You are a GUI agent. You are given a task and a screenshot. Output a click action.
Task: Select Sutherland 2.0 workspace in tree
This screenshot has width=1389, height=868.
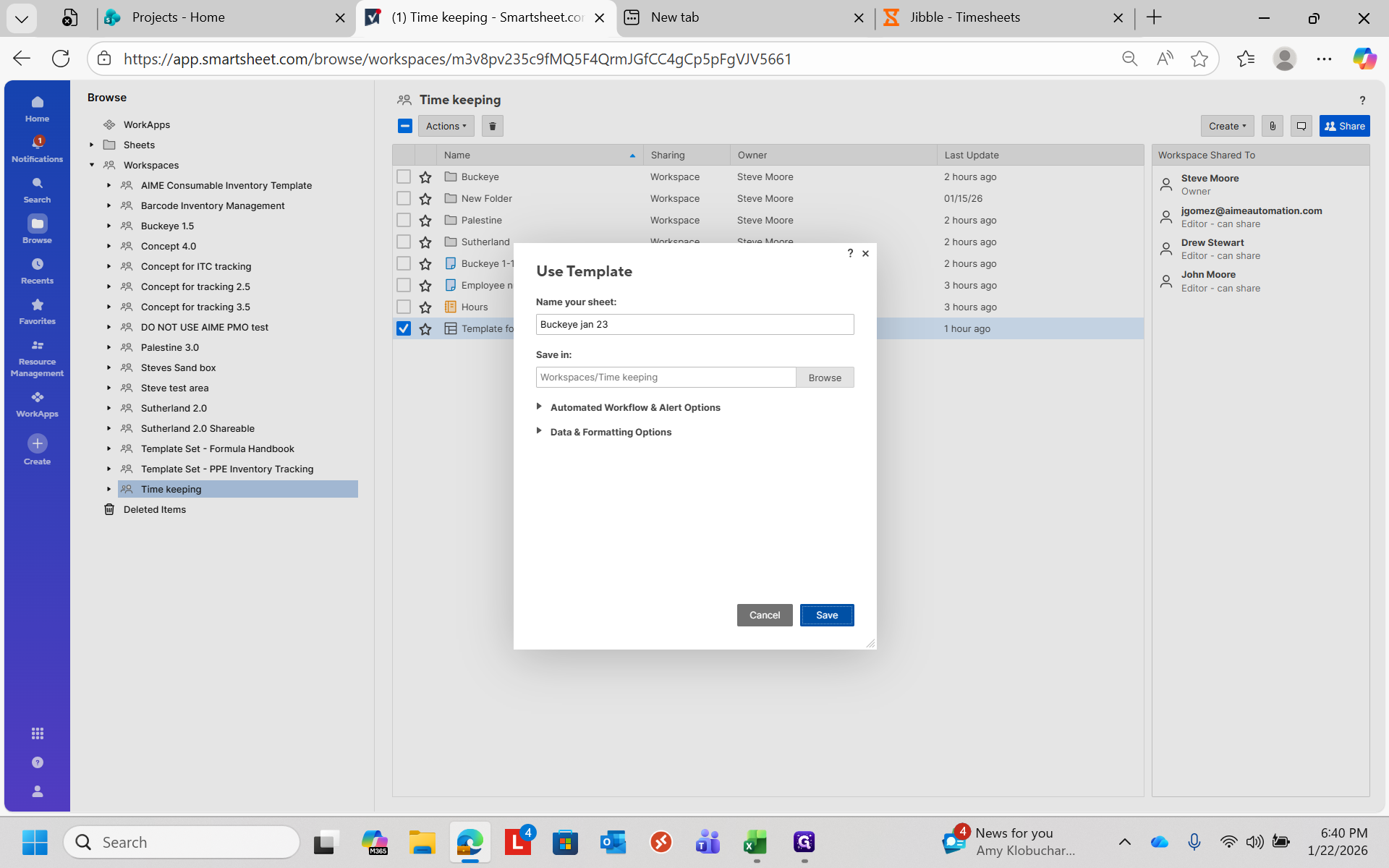[x=174, y=408]
